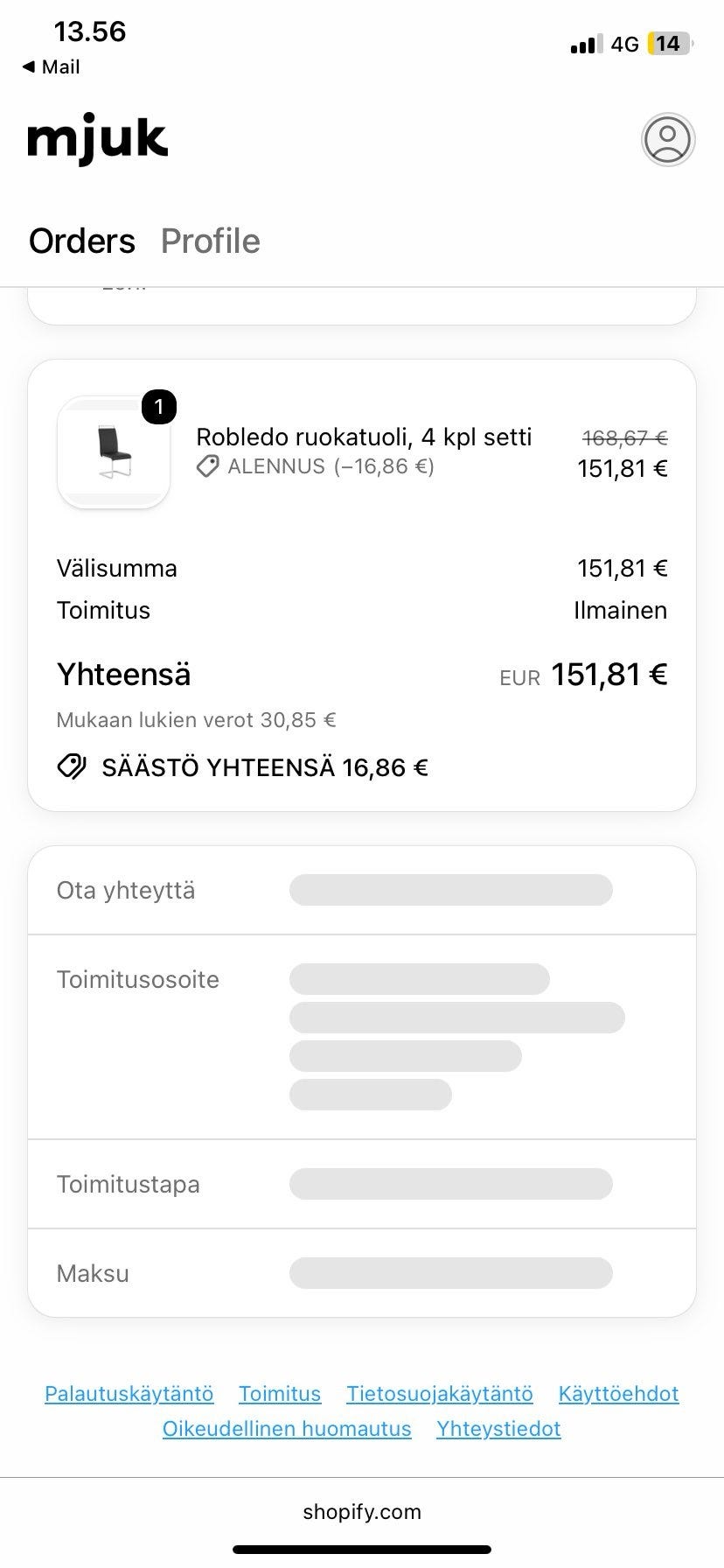Tap the quantity badge on chair thumbnail

[158, 407]
